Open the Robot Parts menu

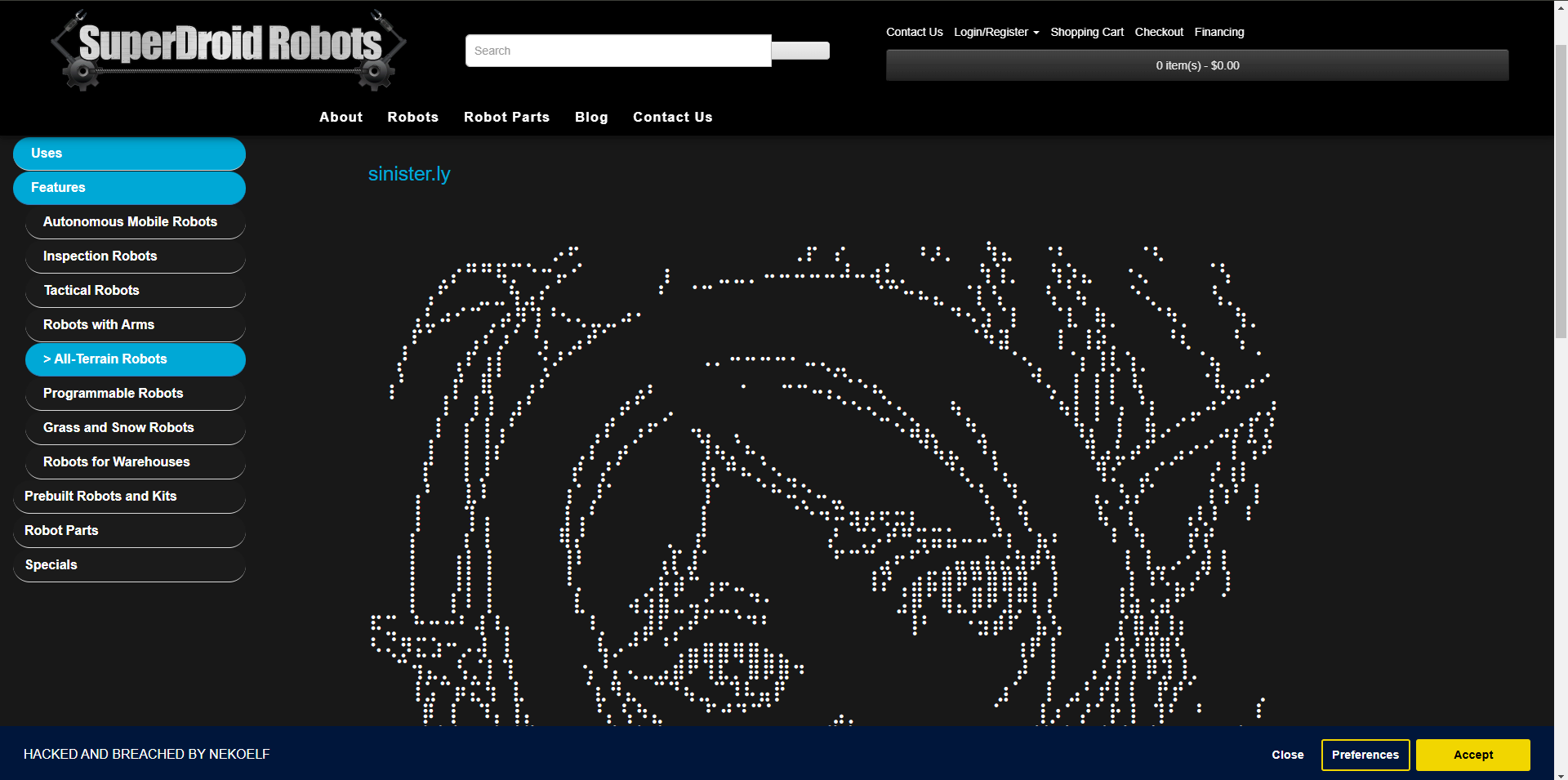[x=507, y=117]
